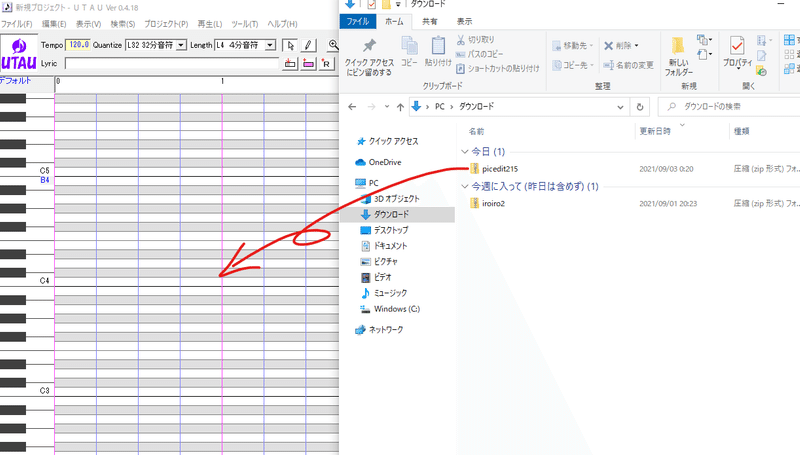The image size is (800, 455).
Task: Open the Length dropdown in UTAU
Action: pyautogui.click(x=271, y=45)
